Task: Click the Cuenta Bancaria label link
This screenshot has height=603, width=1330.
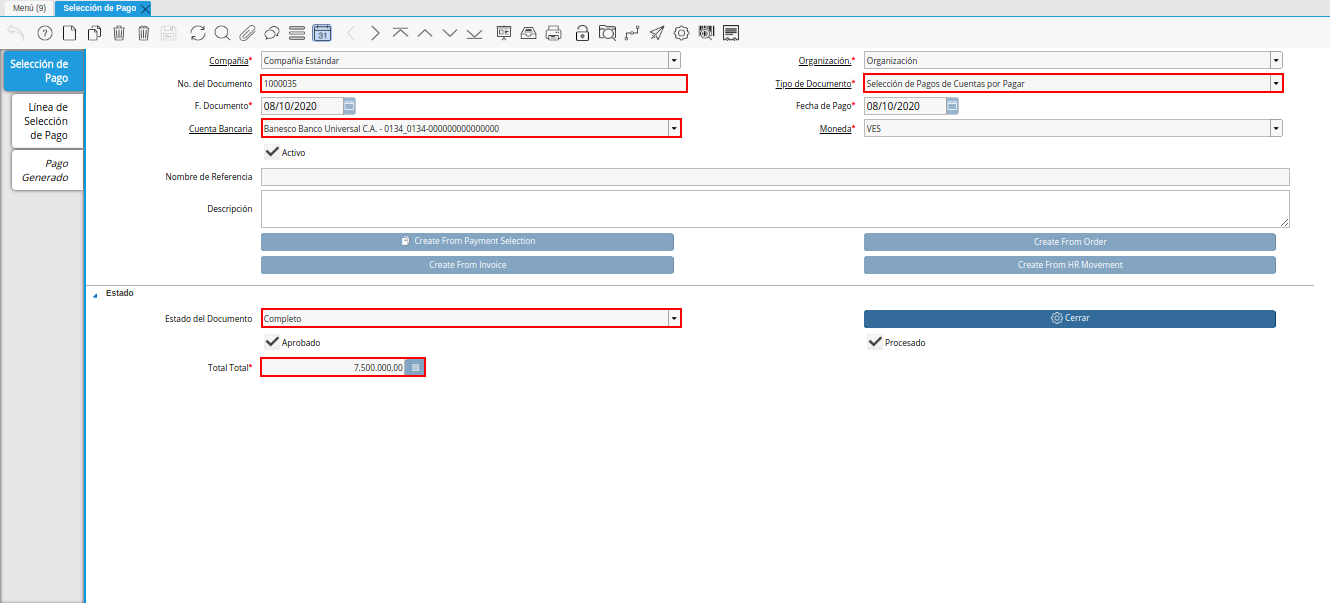Action: click(x=220, y=128)
